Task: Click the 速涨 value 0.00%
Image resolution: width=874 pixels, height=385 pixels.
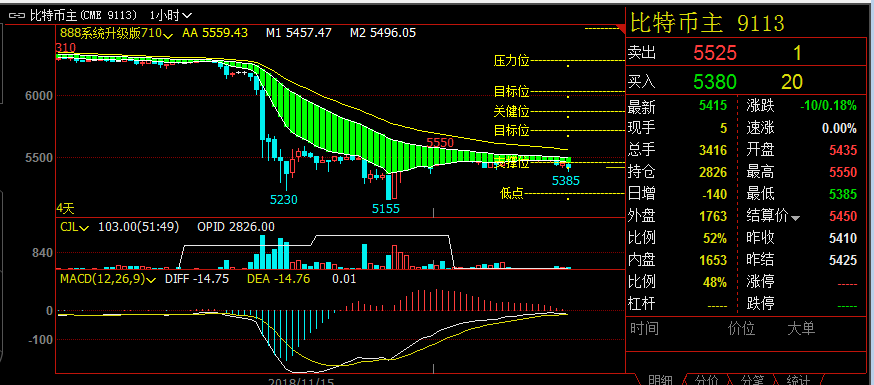Action: 839,128
